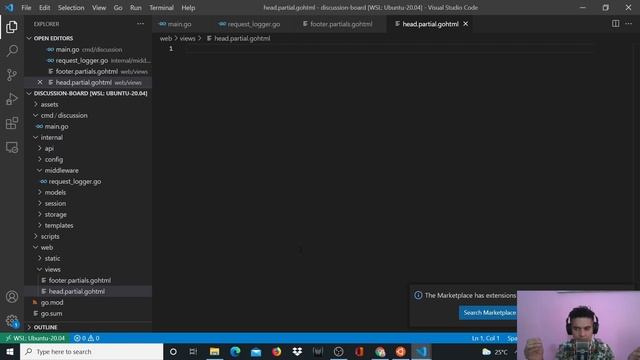Open the Terminal menu
The height and width of the screenshot is (360, 640).
(x=161, y=8)
